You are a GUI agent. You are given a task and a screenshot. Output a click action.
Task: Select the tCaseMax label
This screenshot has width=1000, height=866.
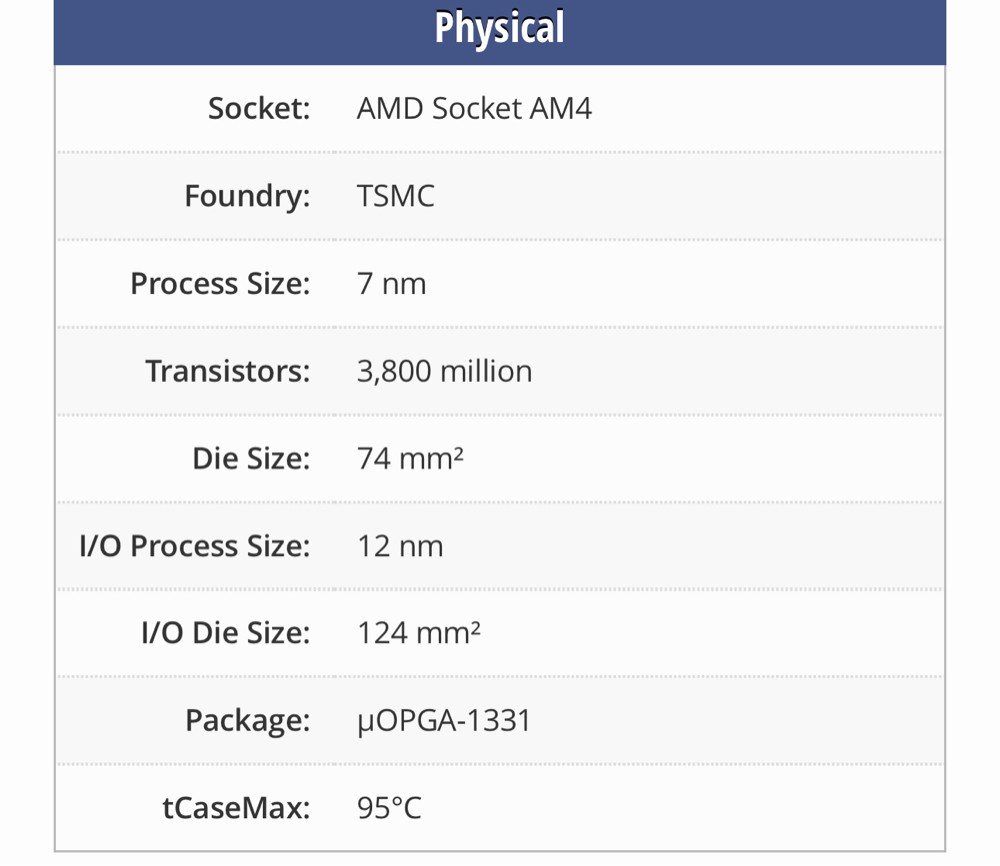236,808
